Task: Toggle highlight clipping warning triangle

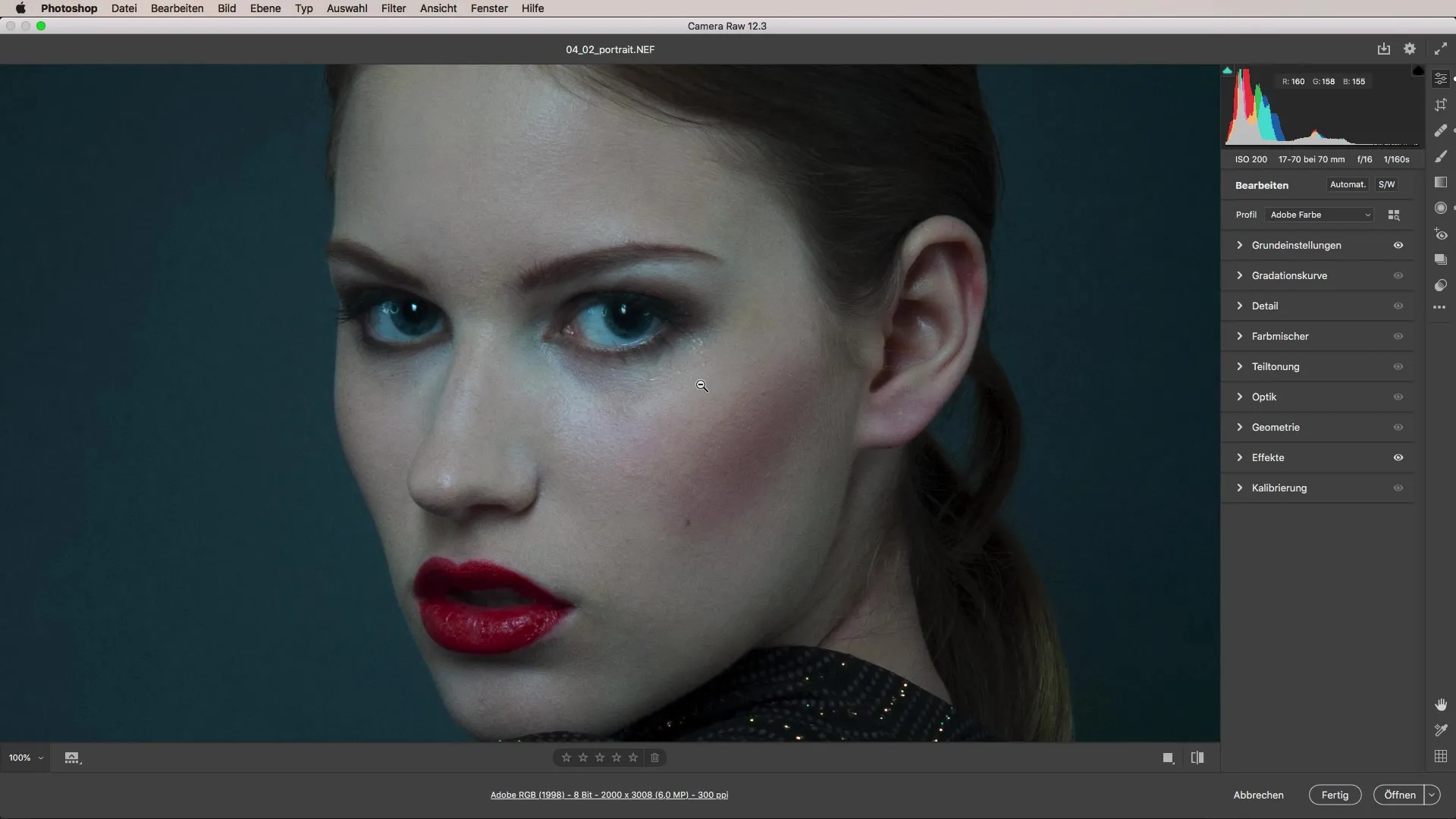Action: (x=1418, y=71)
